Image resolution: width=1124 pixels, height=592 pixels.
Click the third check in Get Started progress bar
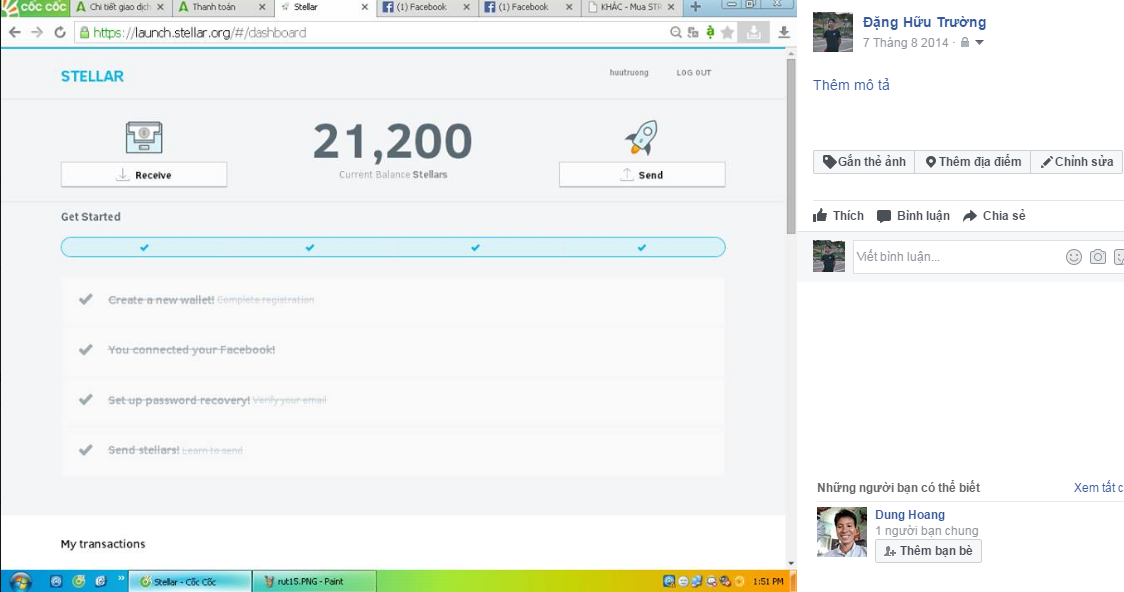(x=475, y=247)
